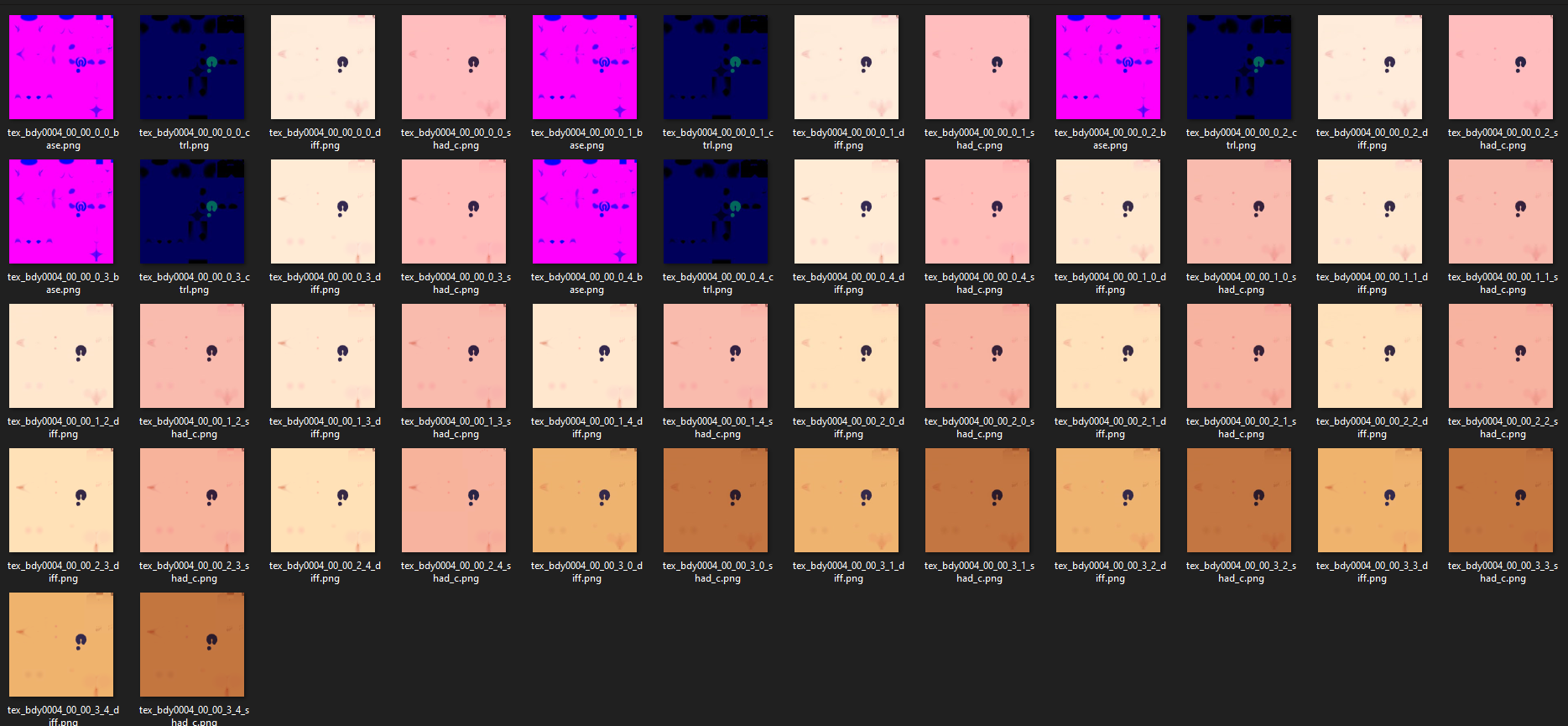Screen dimensions: 1568x726
Task: Select the tex_bdy0004_00_00_2_4_diff.png thumbnail
Action: [323, 500]
